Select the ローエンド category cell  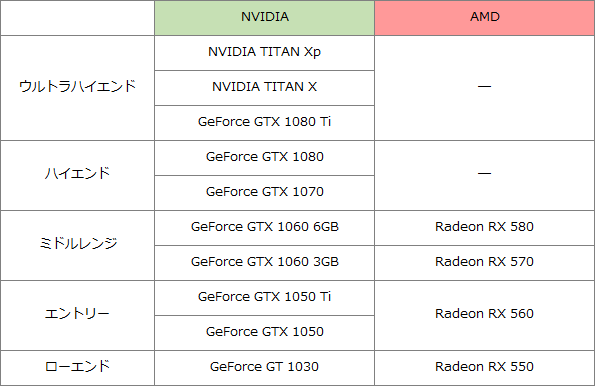(77, 368)
